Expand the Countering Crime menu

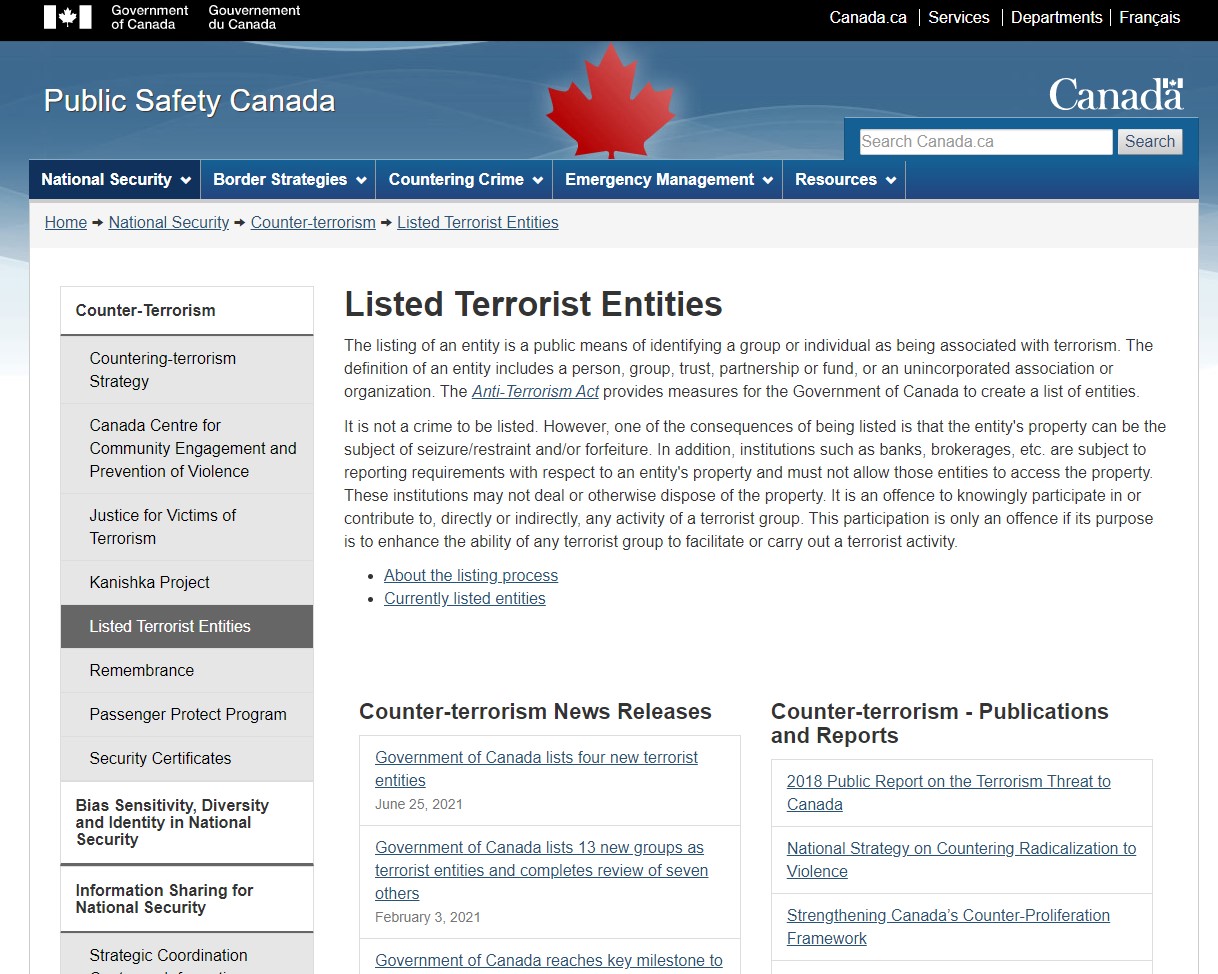point(464,180)
